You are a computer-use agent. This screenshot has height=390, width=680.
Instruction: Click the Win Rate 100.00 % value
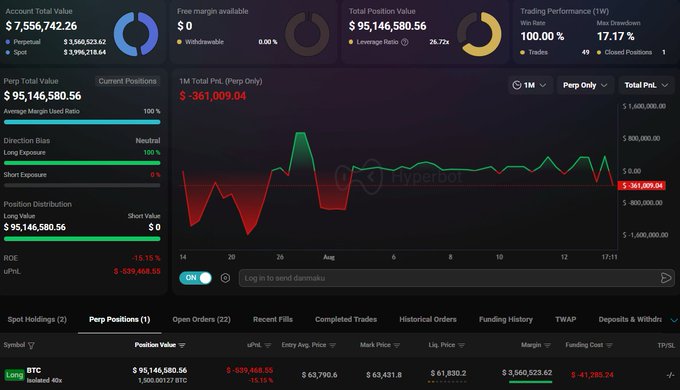542,36
